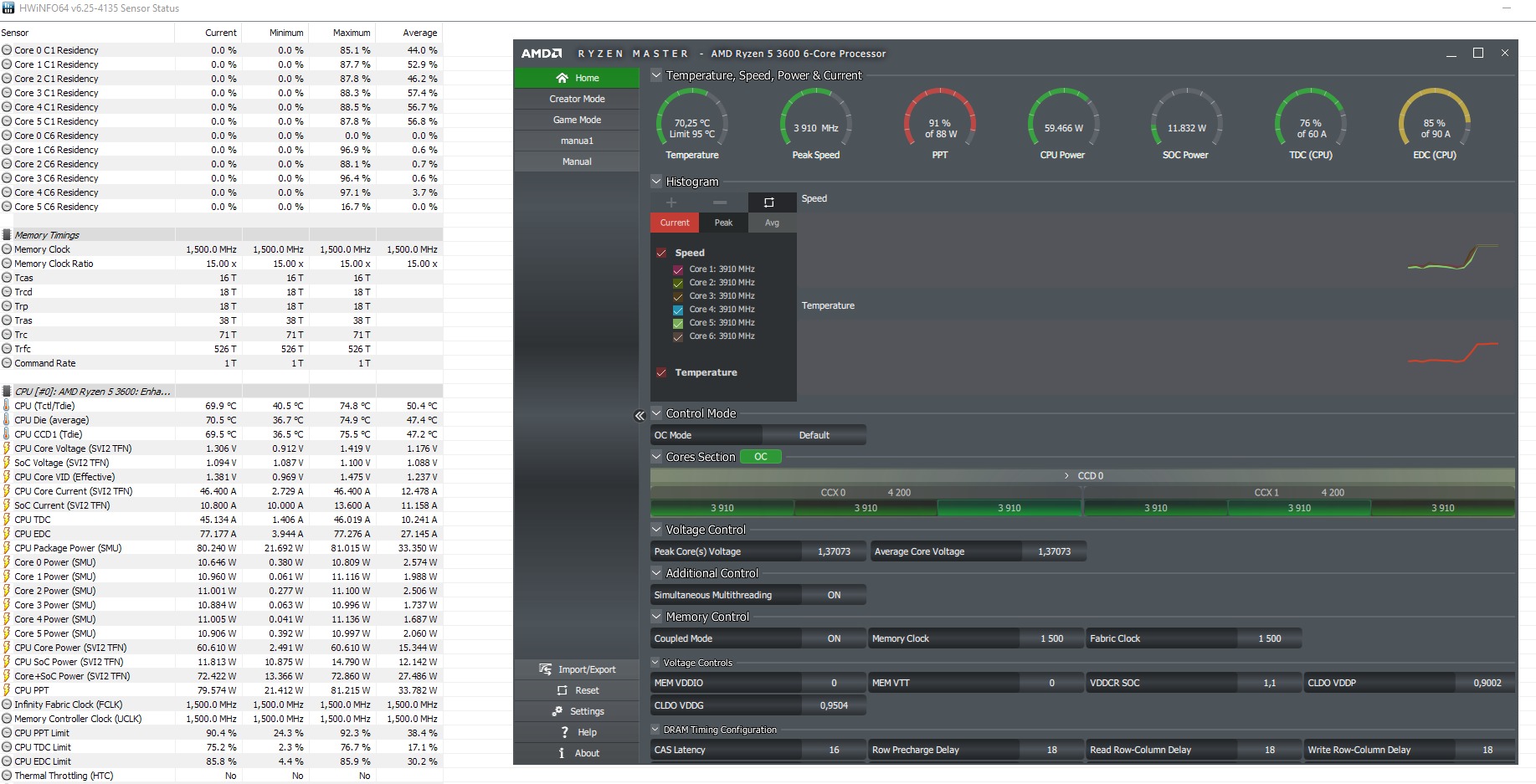Click the chip icon beside Memory Timings
The width and height of the screenshot is (1536, 784).
pyautogui.click(x=7, y=235)
